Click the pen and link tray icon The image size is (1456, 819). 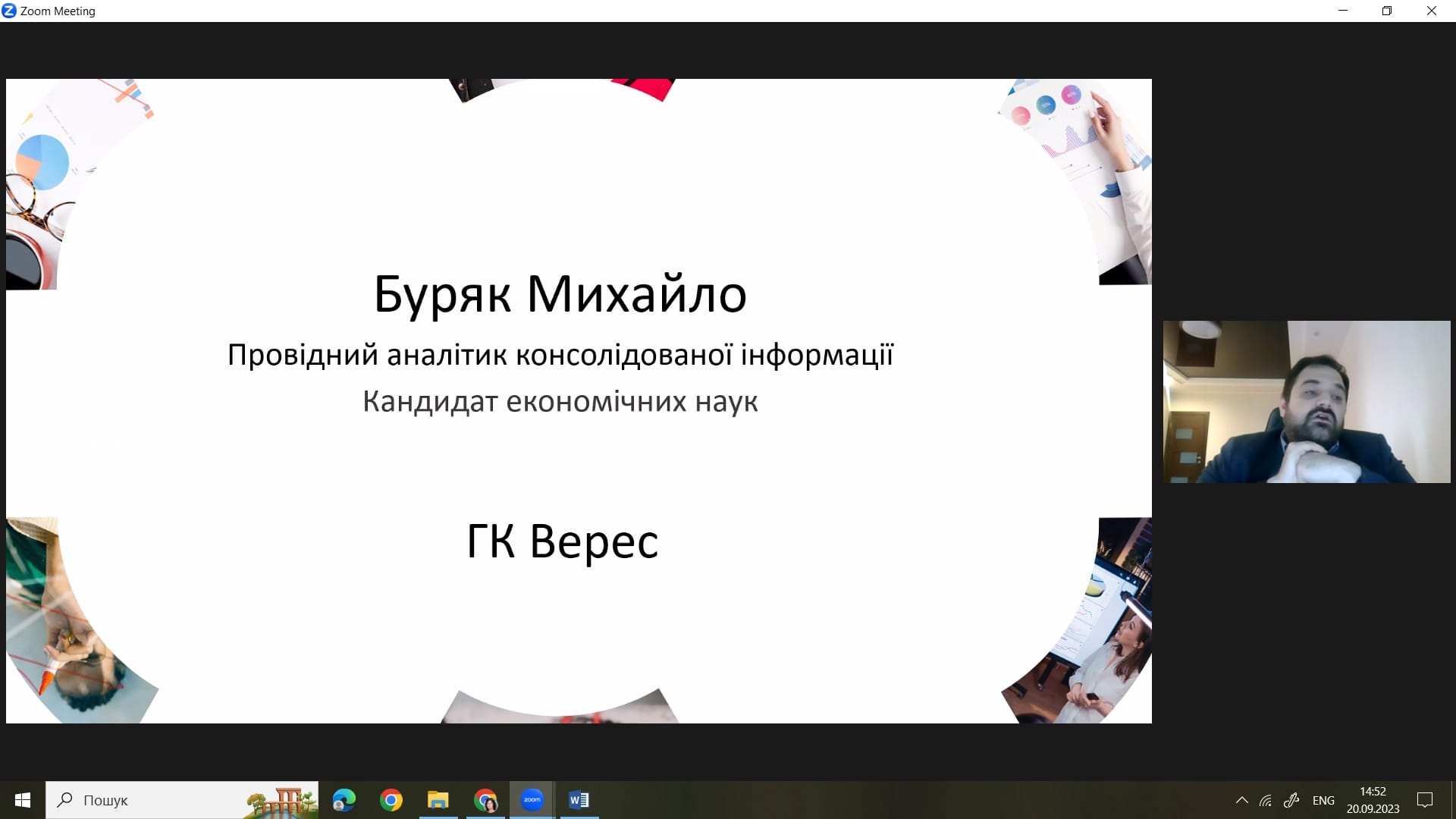click(x=1291, y=800)
